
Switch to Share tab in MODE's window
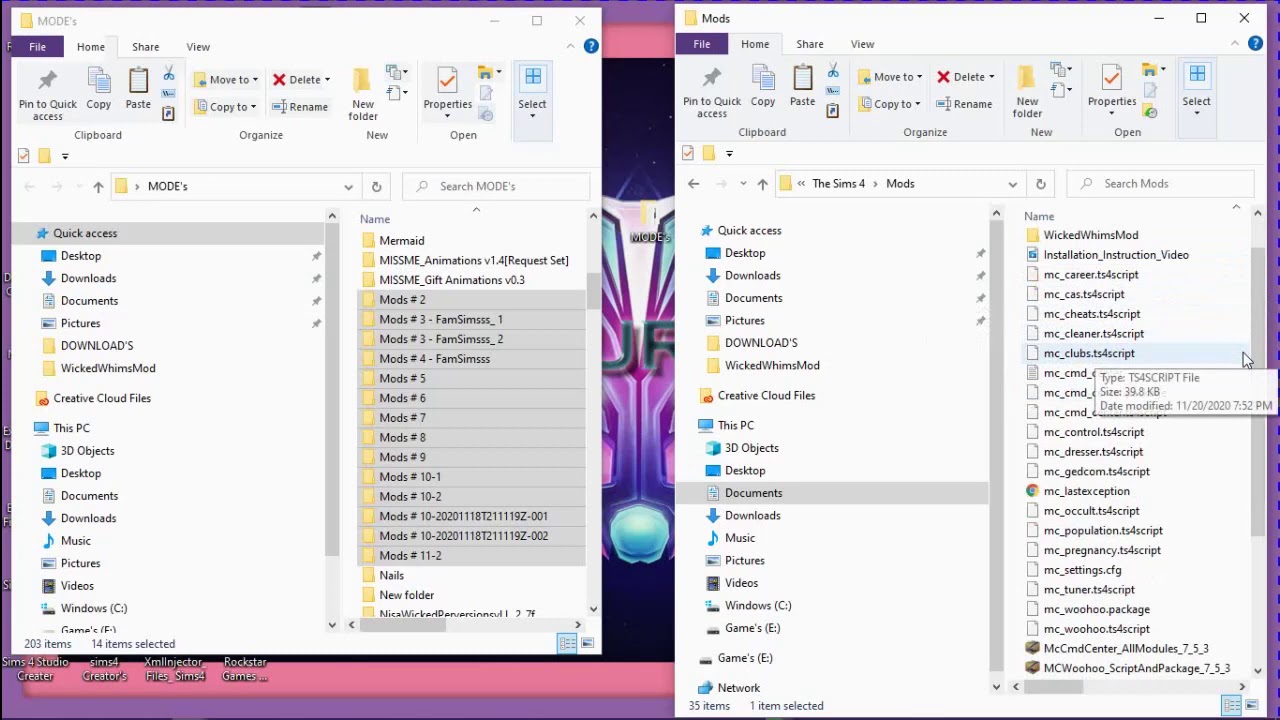click(x=145, y=47)
